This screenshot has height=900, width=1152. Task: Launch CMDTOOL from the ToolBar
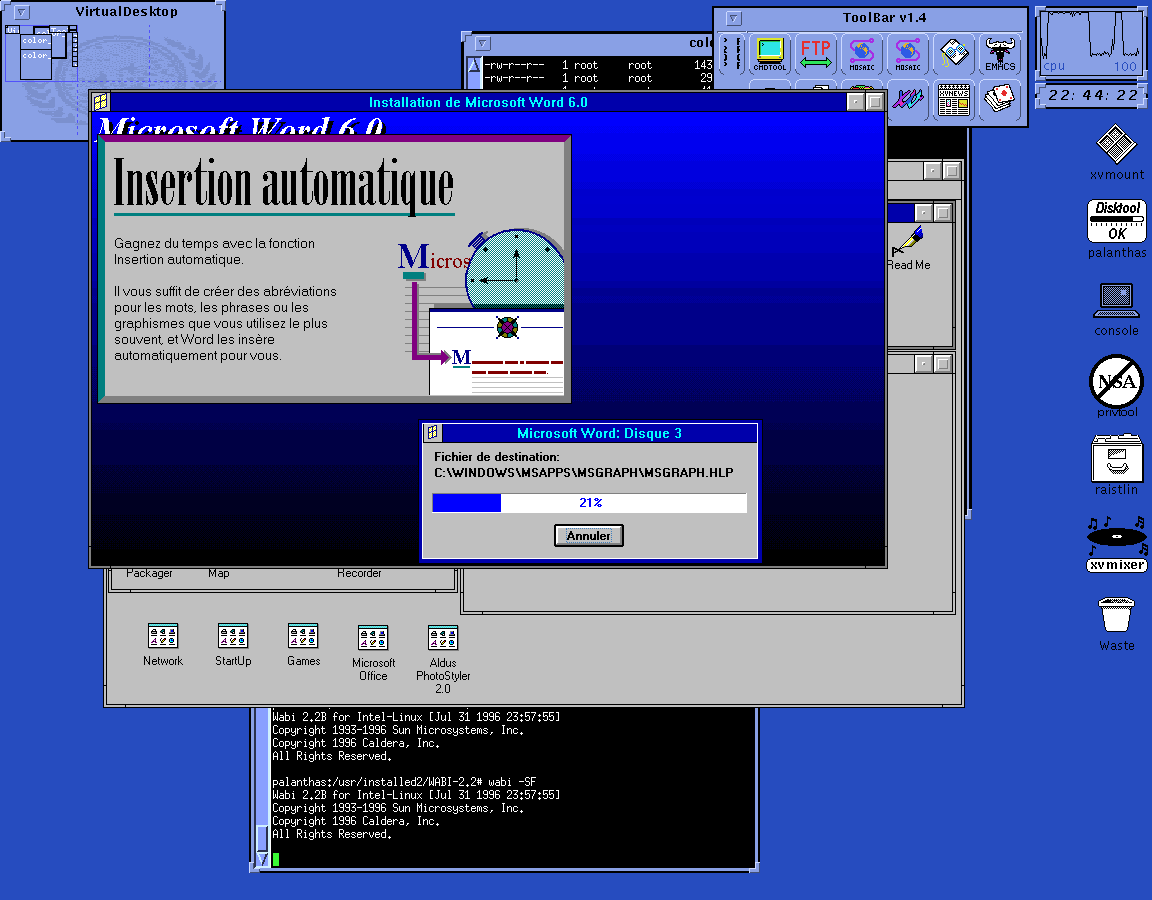[x=769, y=54]
